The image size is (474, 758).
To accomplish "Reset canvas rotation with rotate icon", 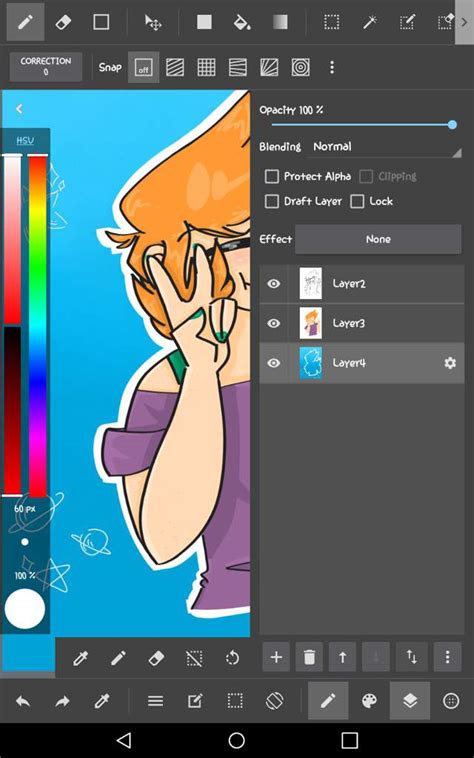I will pos(232,658).
